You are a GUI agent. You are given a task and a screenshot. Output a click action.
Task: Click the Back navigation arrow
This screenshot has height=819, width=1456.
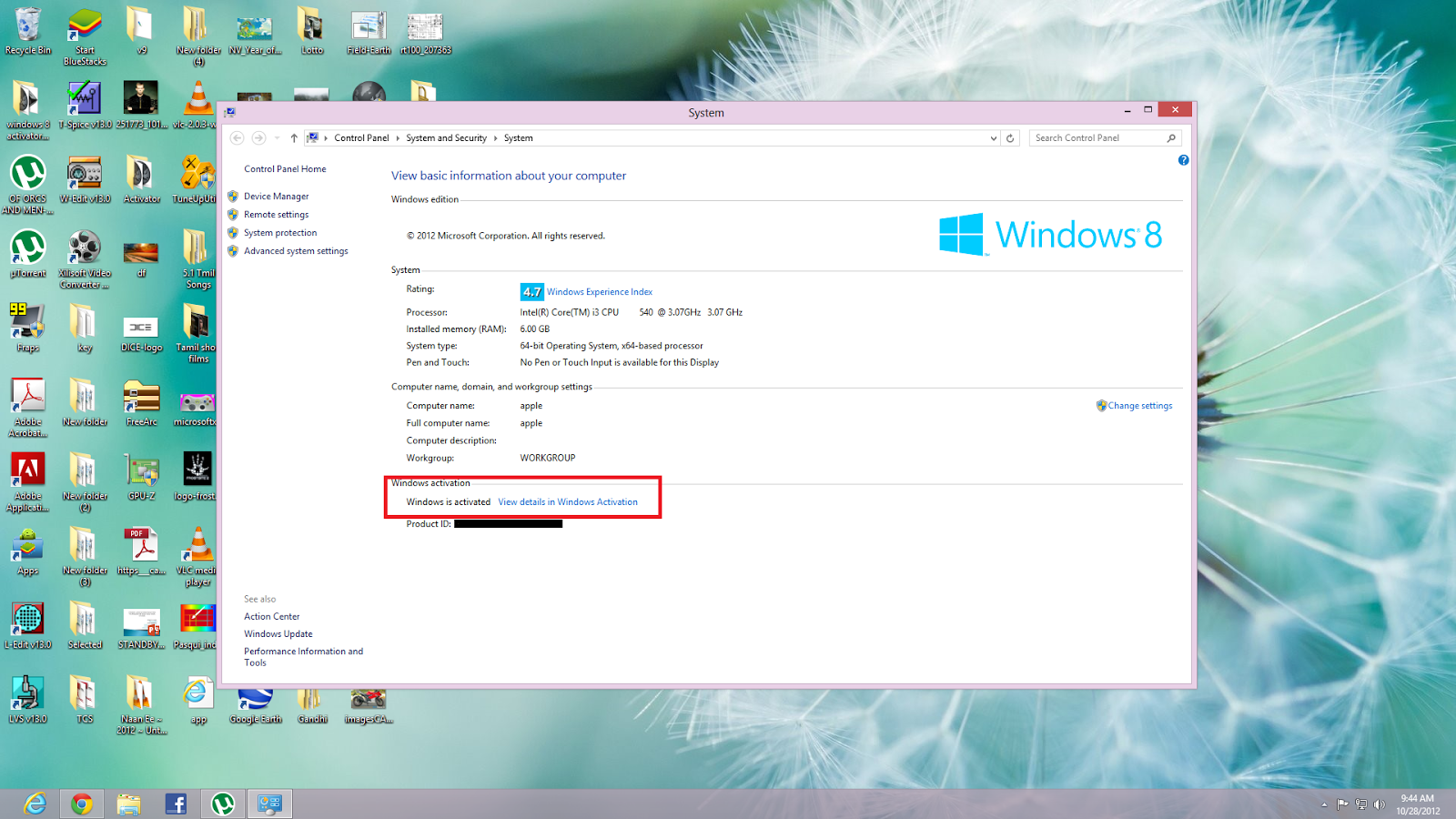pos(237,138)
